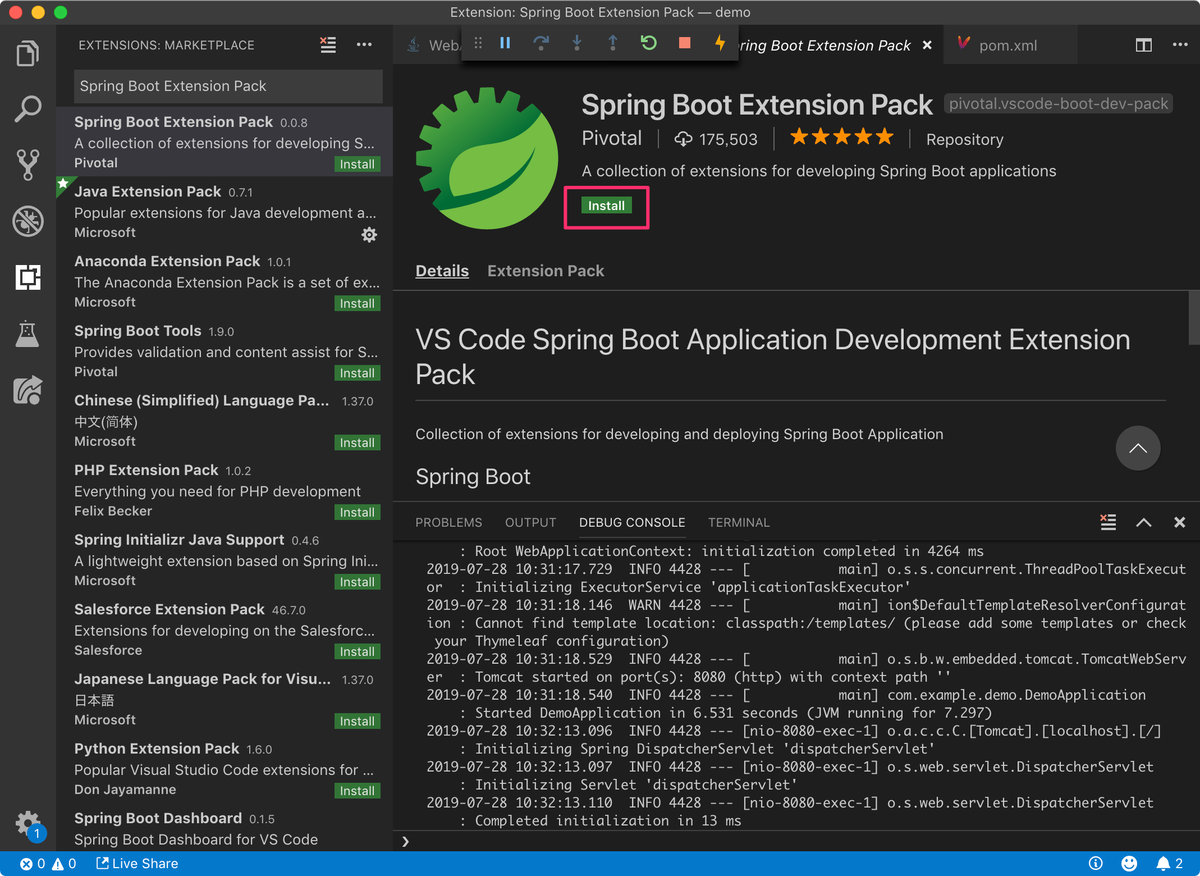Click the debug console input prompt
1200x876 pixels.
[x=795, y=841]
